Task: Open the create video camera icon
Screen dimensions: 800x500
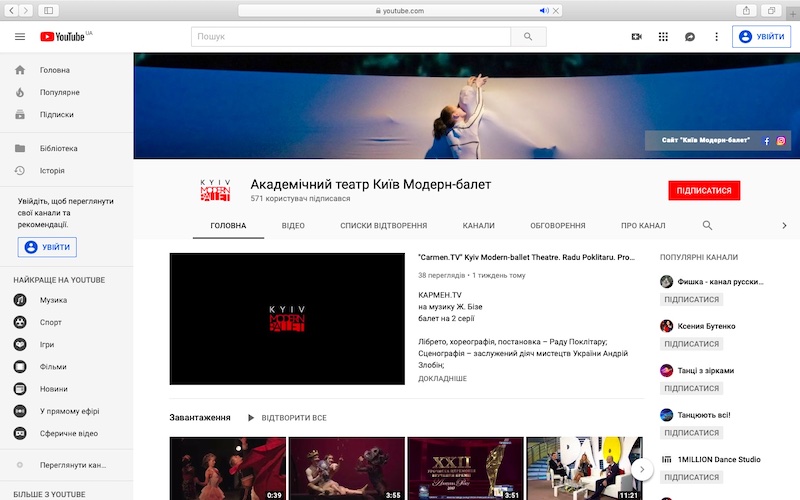Action: coord(636,37)
